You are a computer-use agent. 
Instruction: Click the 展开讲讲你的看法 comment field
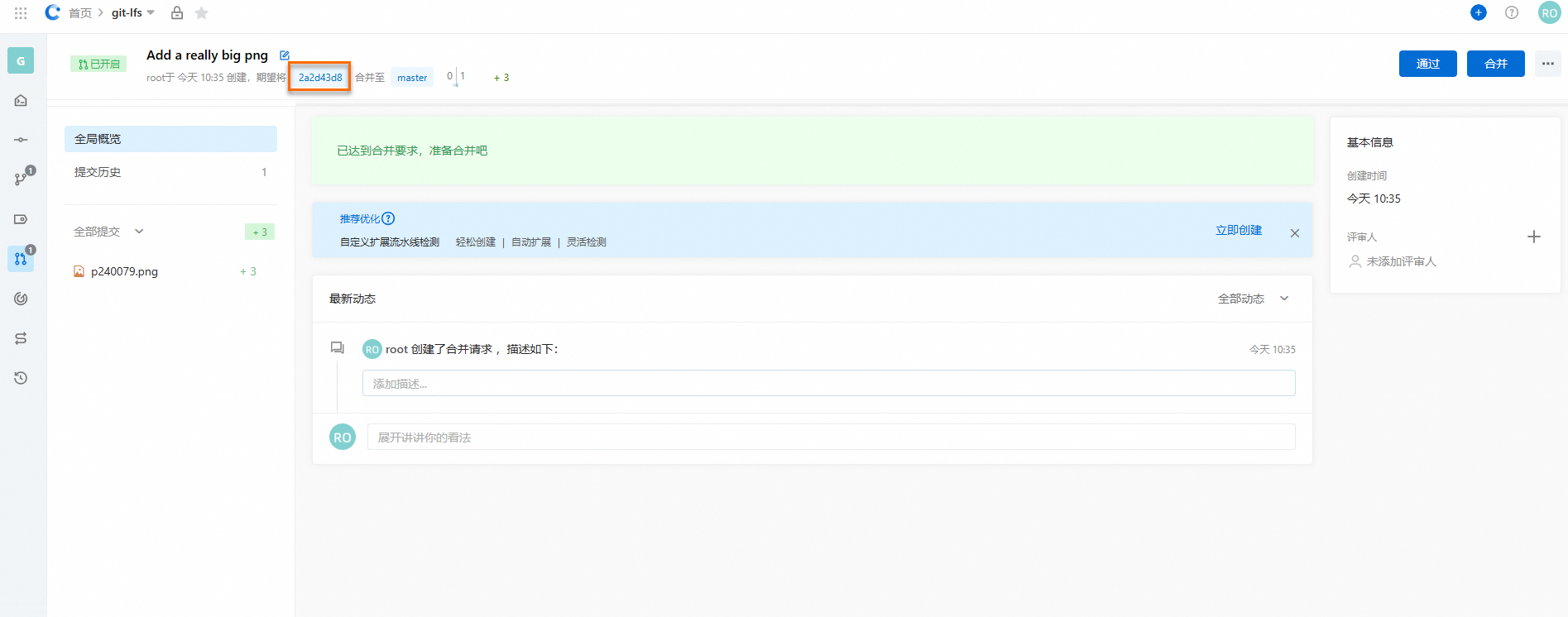pyautogui.click(x=832, y=437)
